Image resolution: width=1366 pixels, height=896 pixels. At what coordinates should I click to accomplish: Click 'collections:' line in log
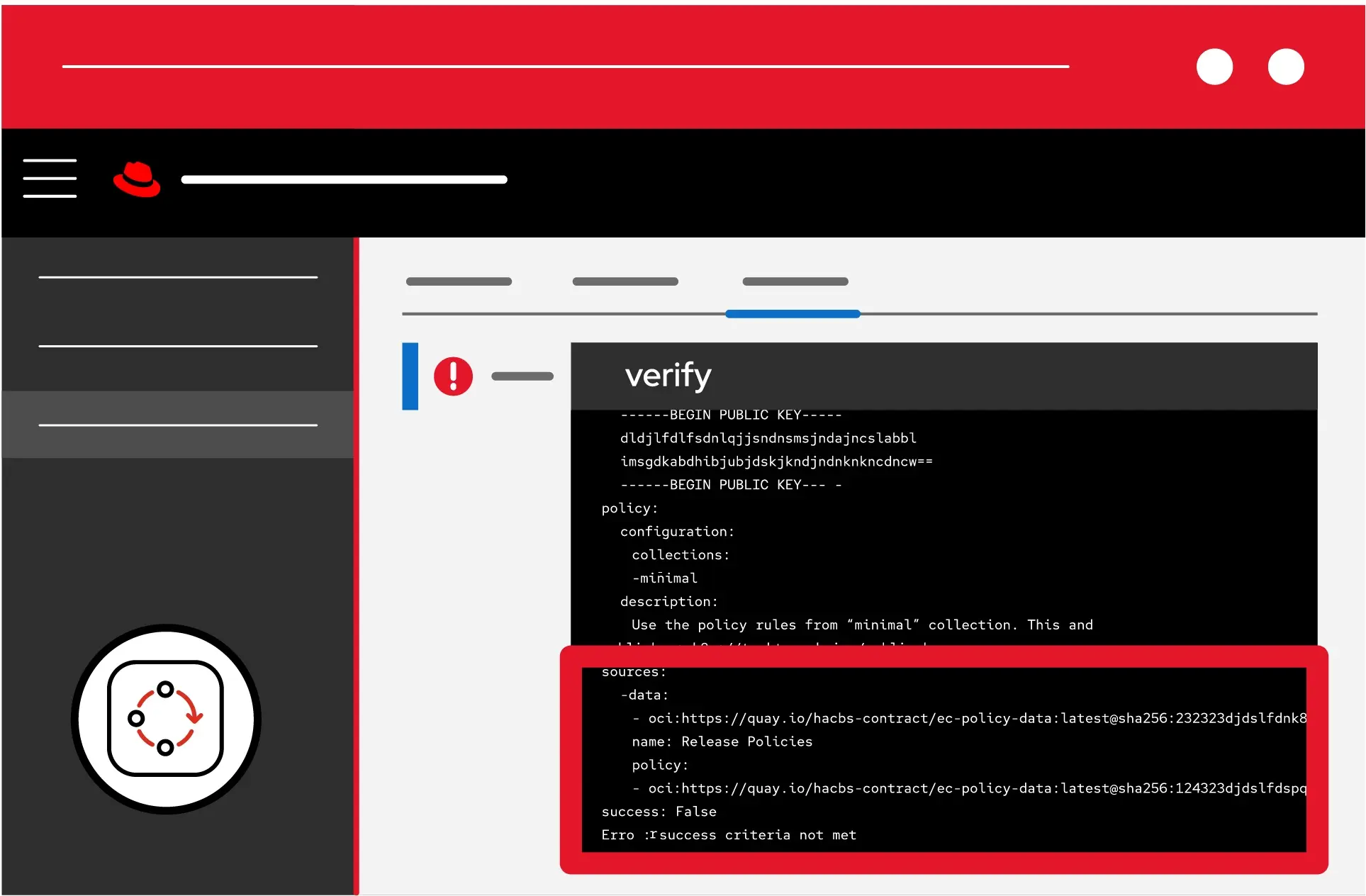(x=681, y=555)
